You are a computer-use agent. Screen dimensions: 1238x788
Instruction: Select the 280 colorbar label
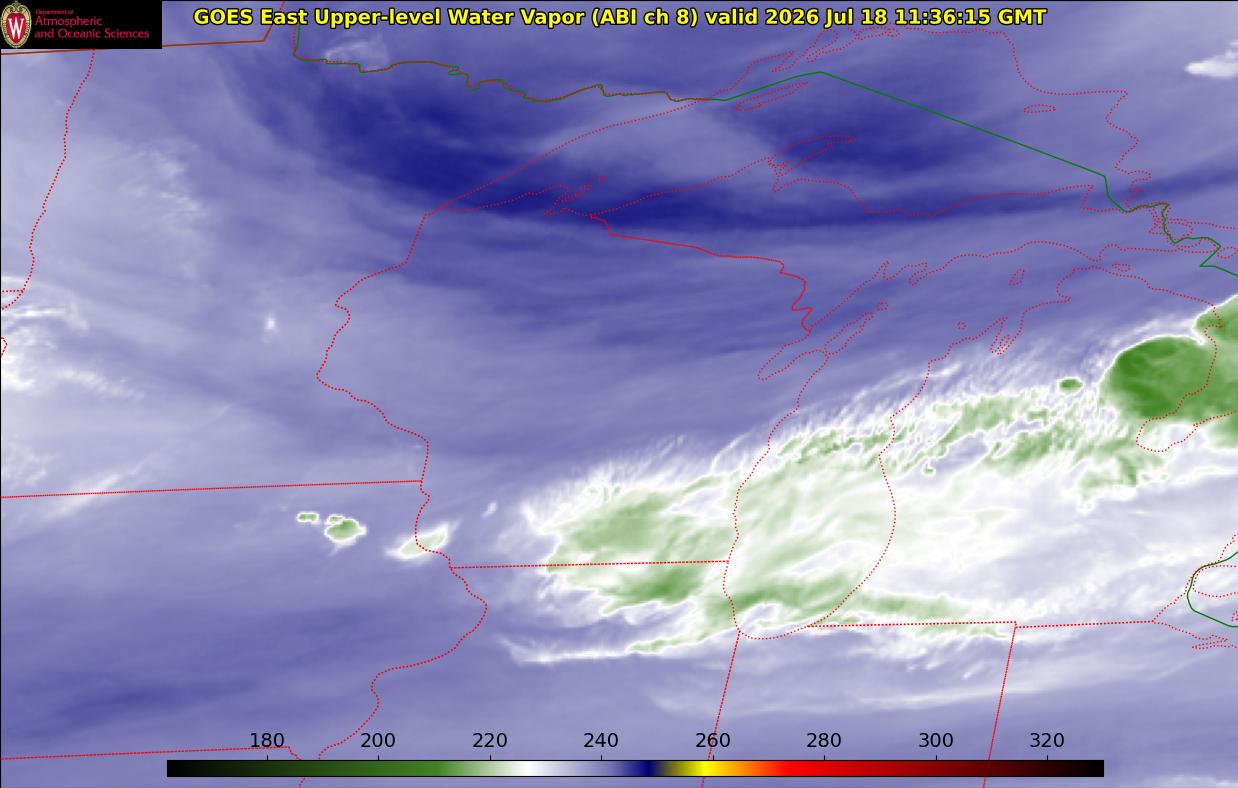pos(824,741)
